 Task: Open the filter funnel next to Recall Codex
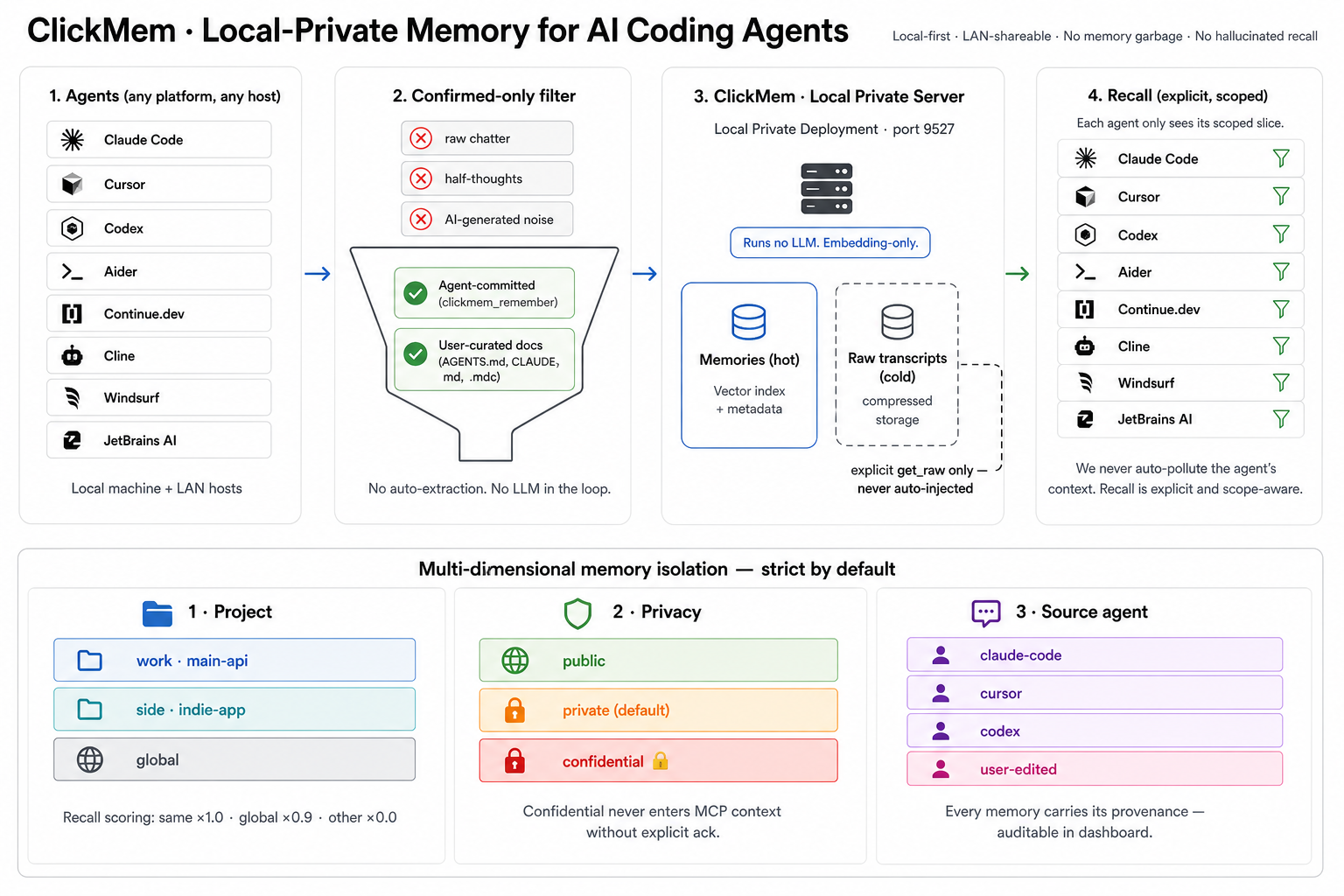pos(1281,234)
